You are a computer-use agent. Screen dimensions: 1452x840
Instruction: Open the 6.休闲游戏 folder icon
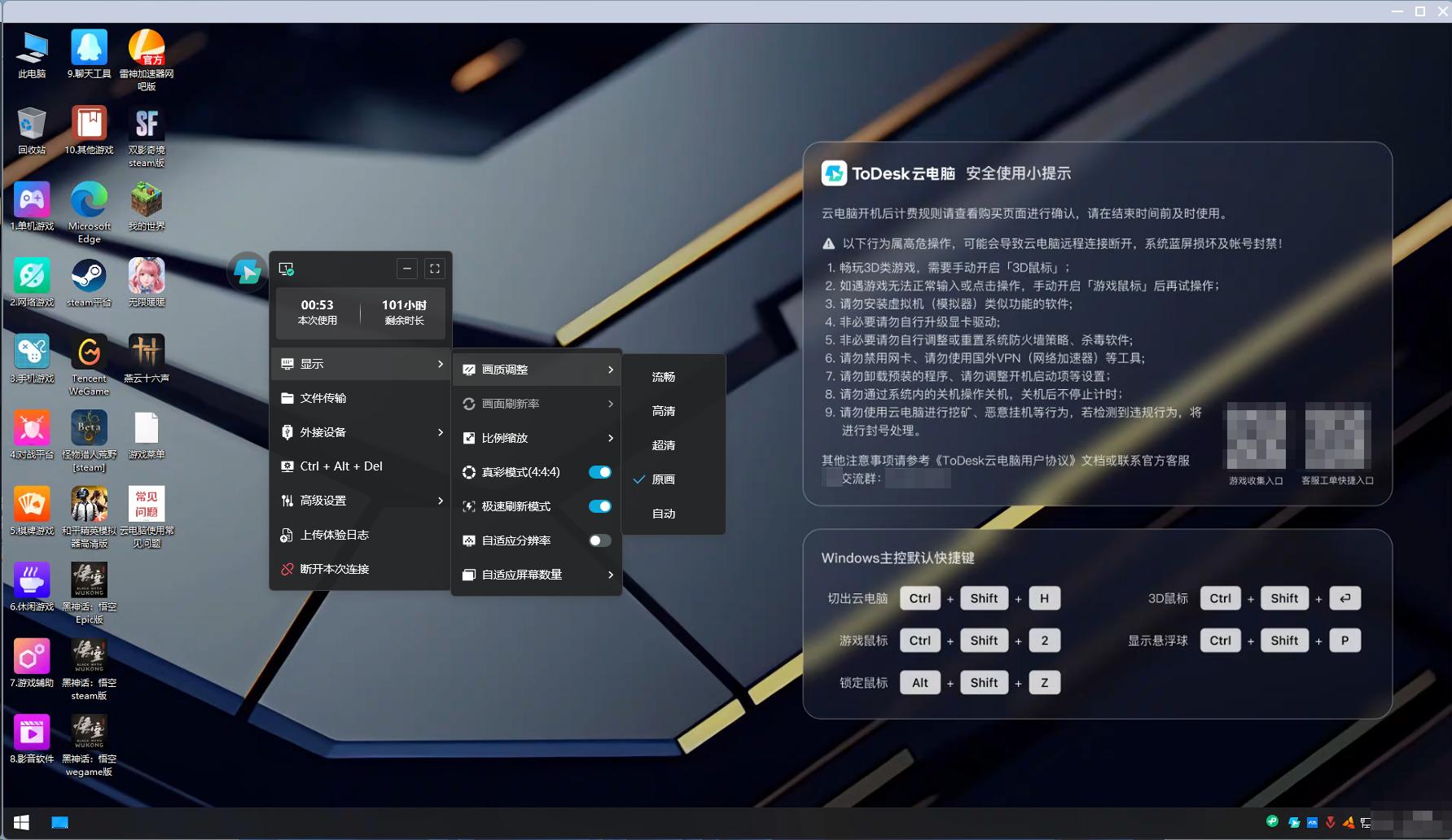click(x=32, y=587)
